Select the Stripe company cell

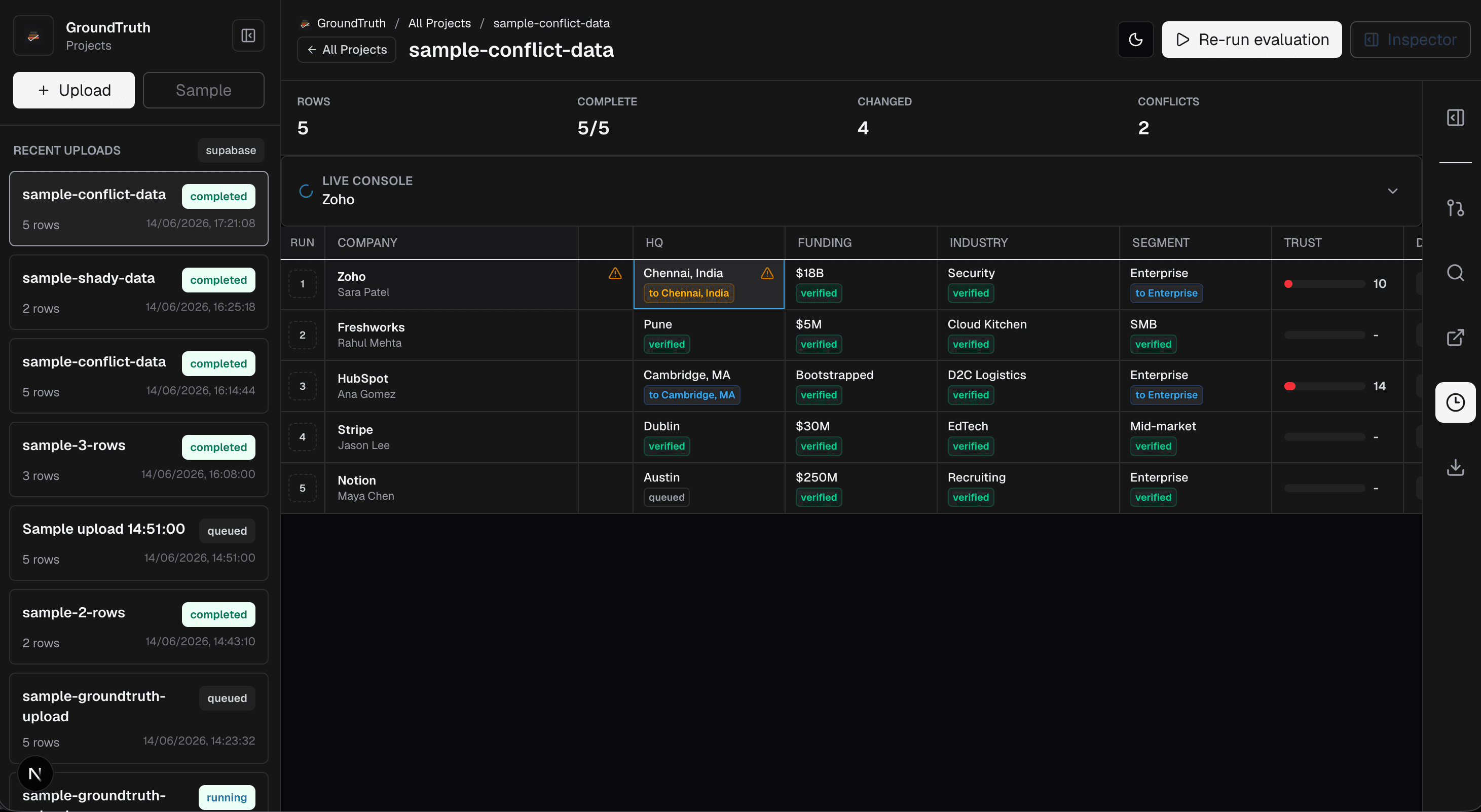tap(451, 437)
